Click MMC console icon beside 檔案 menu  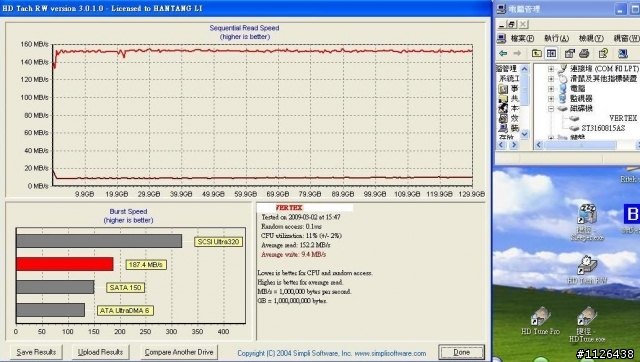[502, 38]
